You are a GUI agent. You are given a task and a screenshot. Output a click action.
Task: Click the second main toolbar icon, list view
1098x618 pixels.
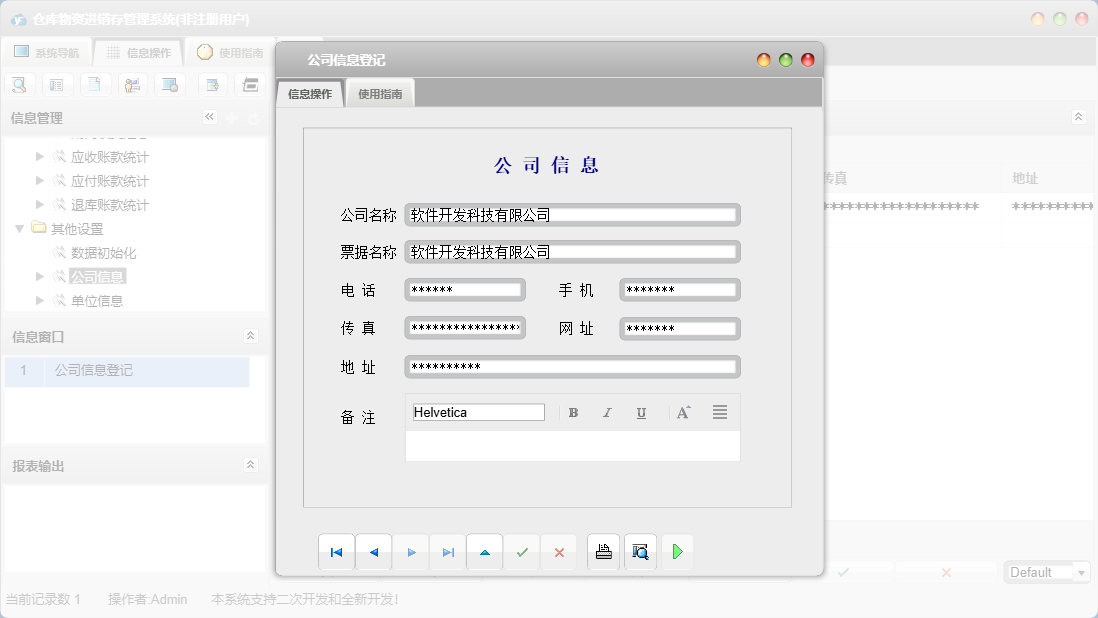point(57,85)
